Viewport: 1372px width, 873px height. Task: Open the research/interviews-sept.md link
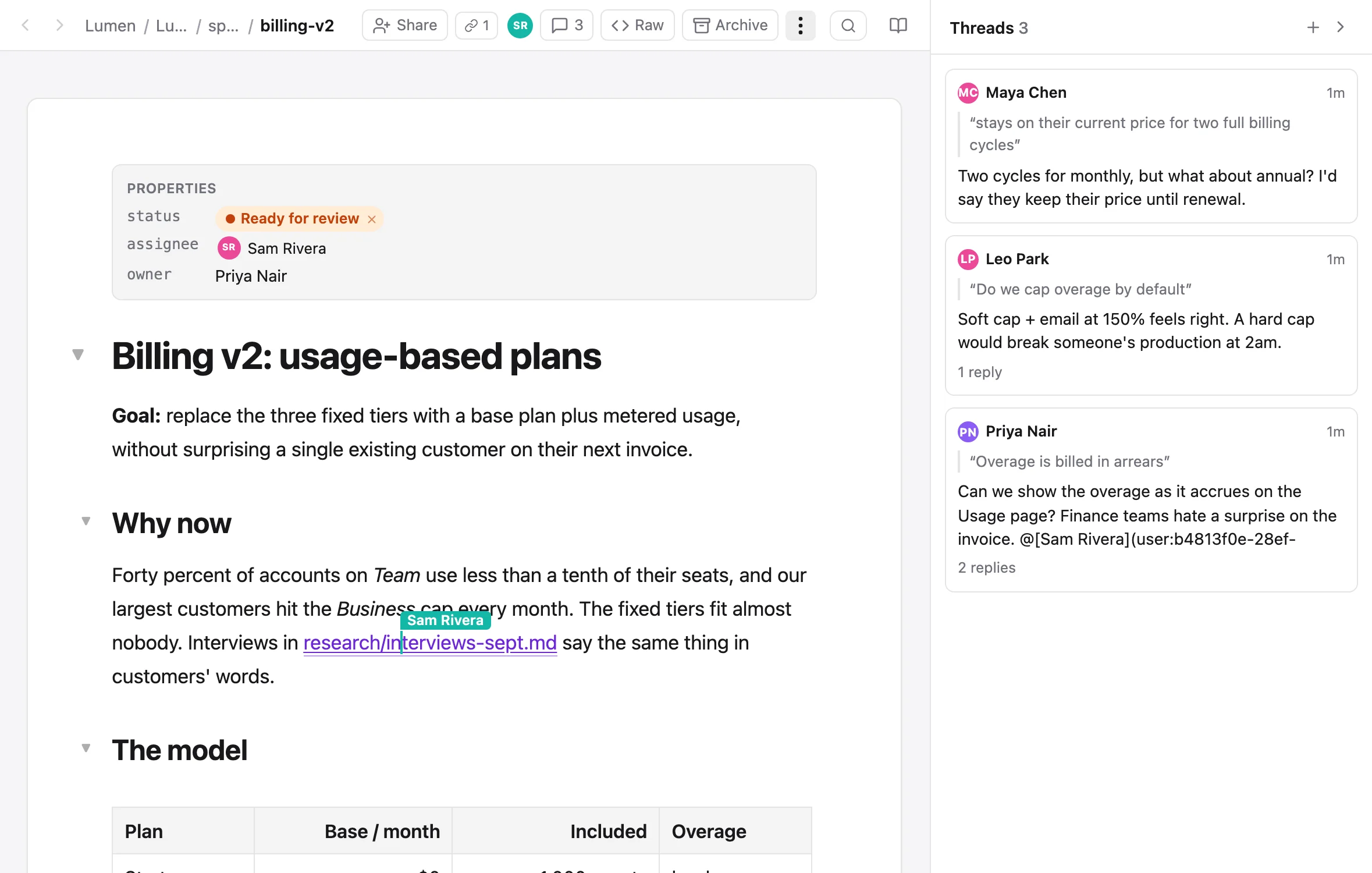[x=430, y=643]
